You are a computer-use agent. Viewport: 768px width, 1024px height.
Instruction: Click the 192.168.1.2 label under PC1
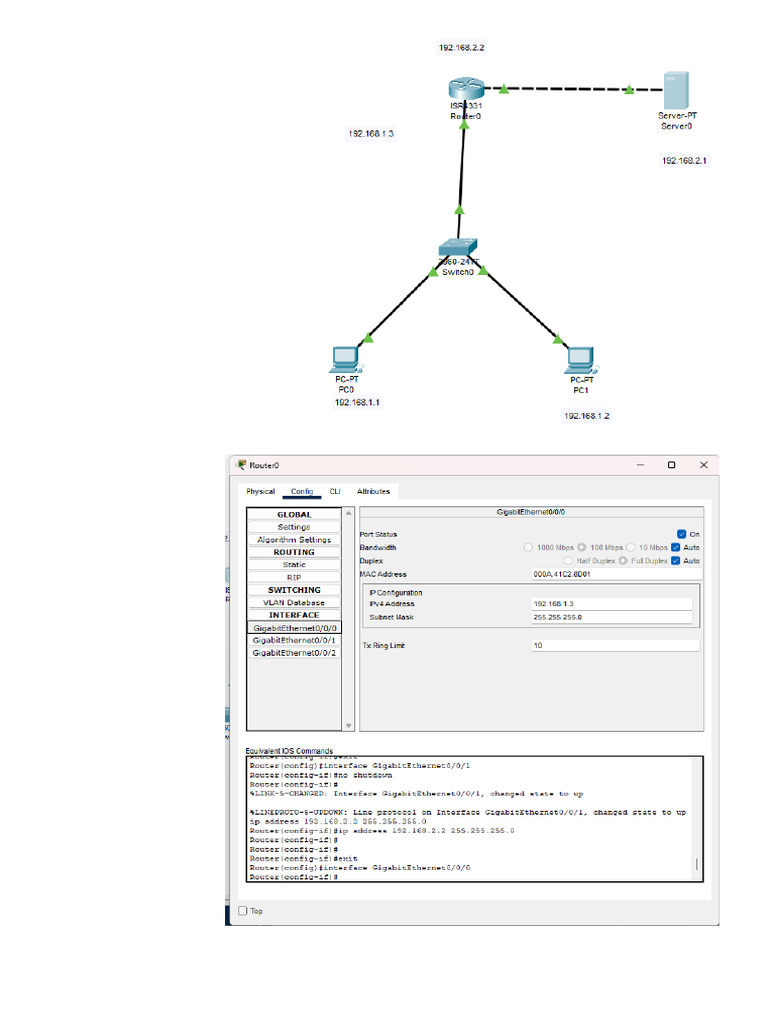(x=586, y=415)
